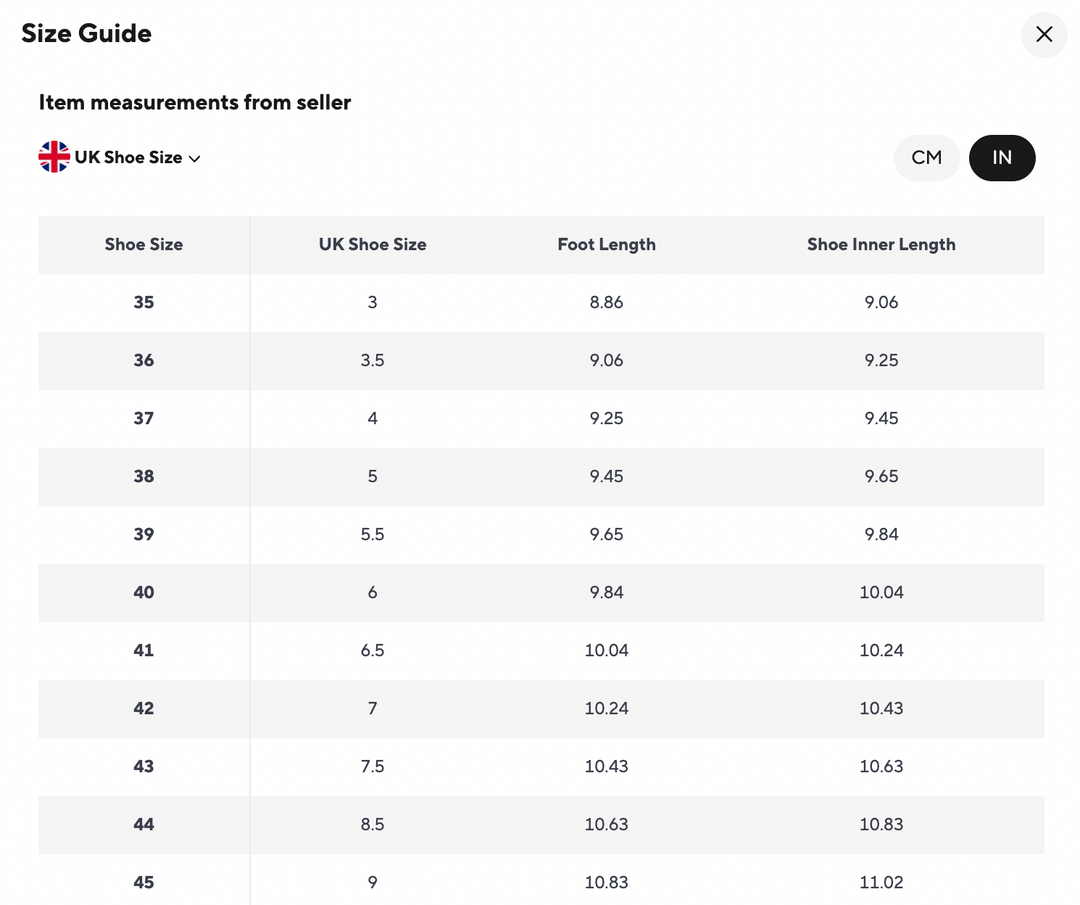The image size is (1080, 905).
Task: Click the dropdown chevron beside UK Shoe Size
Action: coord(195,159)
